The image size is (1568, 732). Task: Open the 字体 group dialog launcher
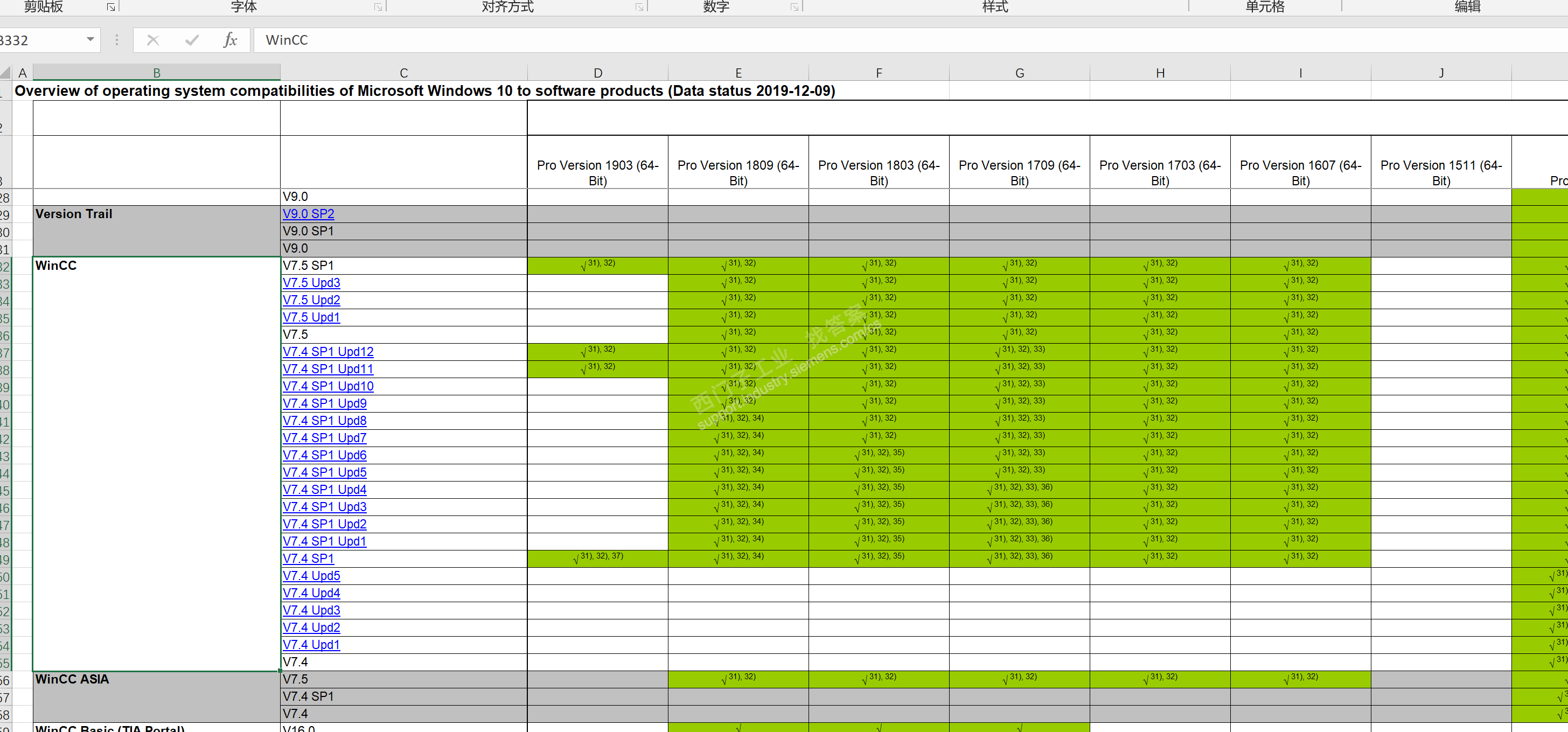[x=378, y=8]
